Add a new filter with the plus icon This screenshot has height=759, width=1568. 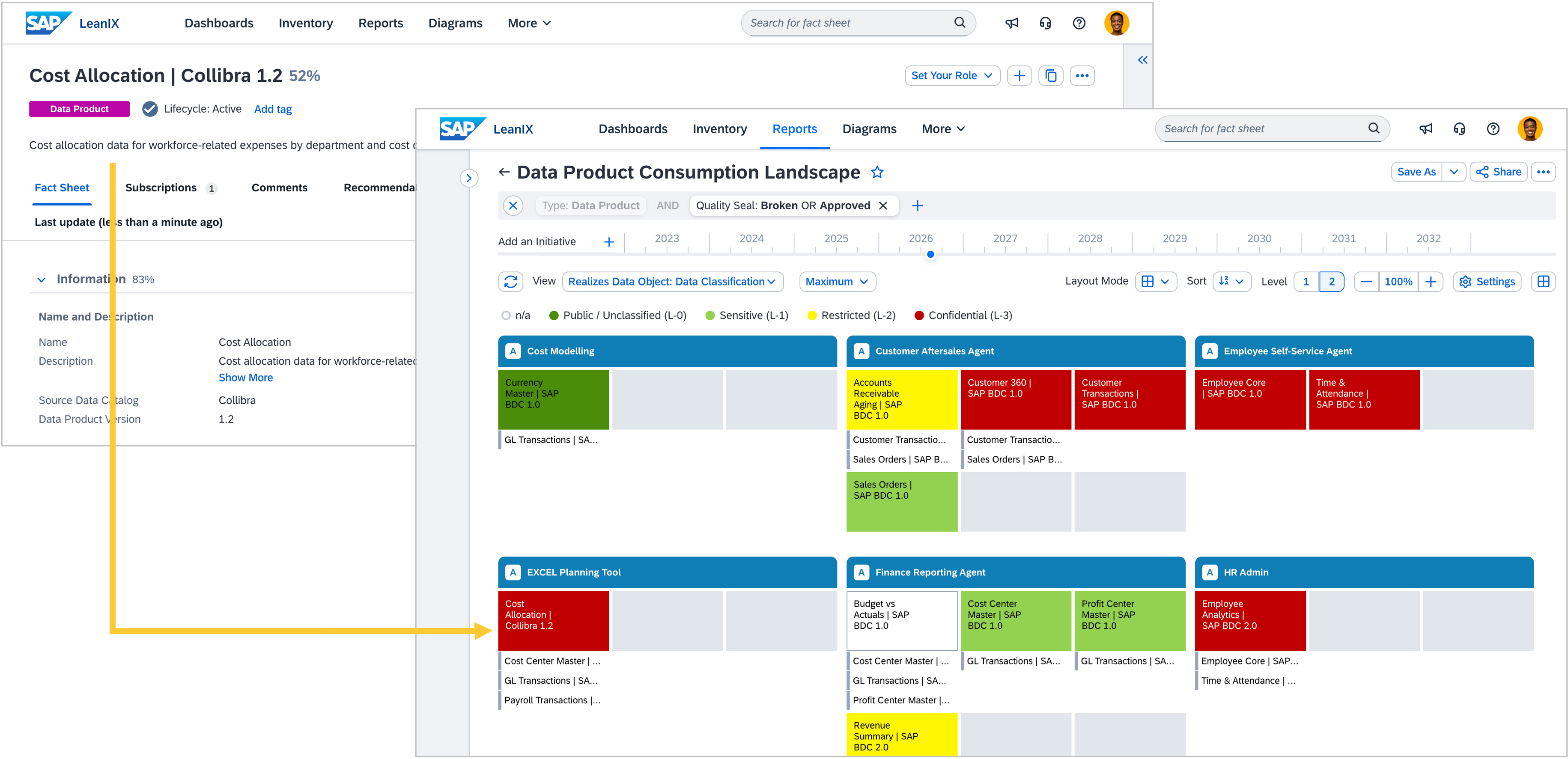[917, 206]
